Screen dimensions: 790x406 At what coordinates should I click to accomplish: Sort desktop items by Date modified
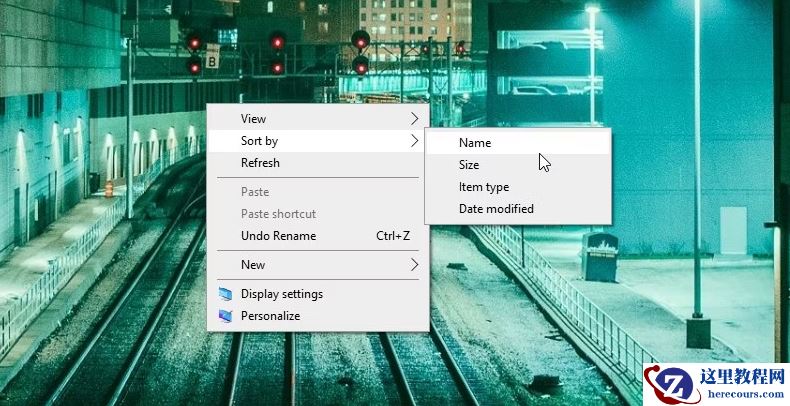pyautogui.click(x=518, y=209)
